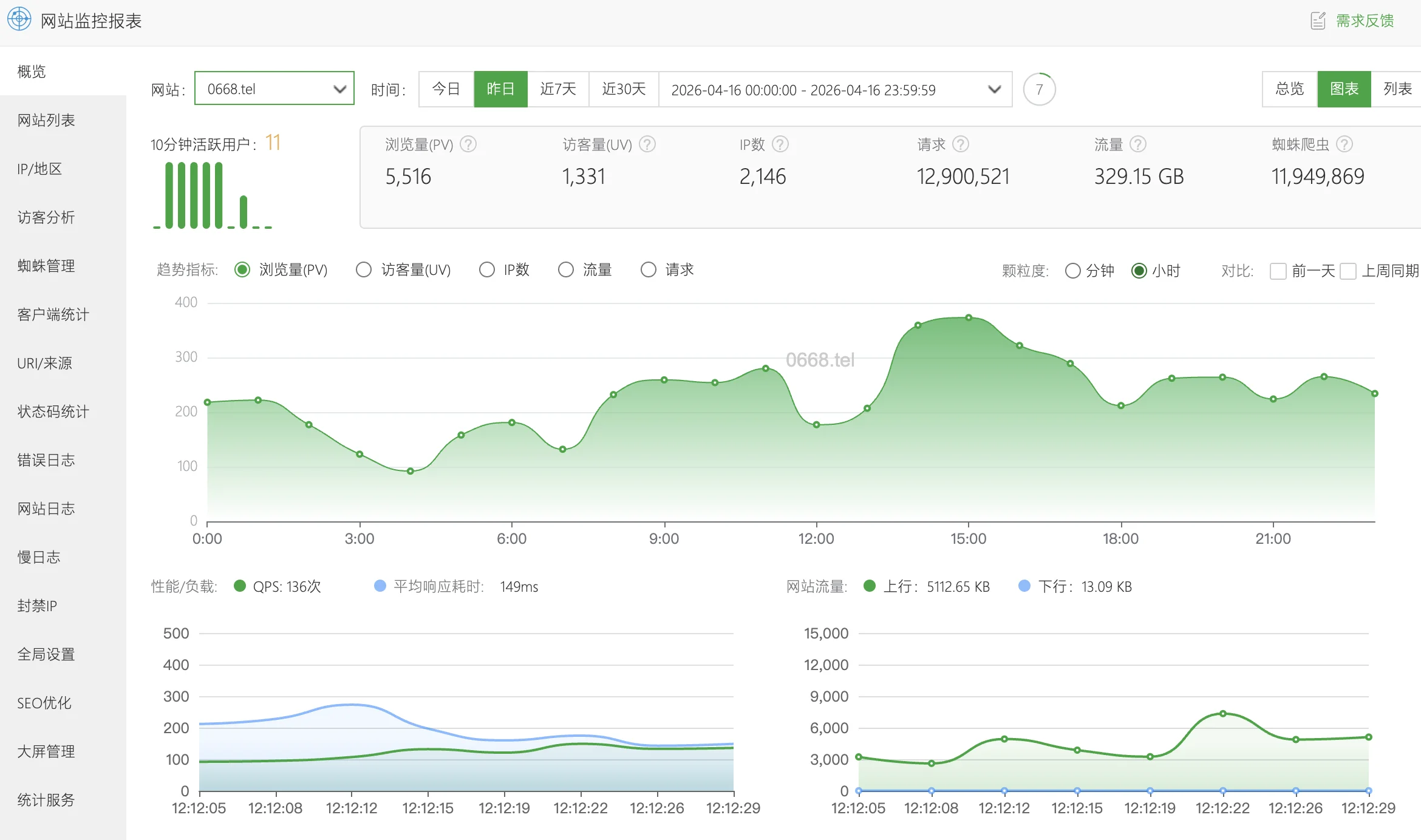This screenshot has height=840, width=1421.
Task: Click help icon beside 访客量(UV) stat
Action: (647, 144)
